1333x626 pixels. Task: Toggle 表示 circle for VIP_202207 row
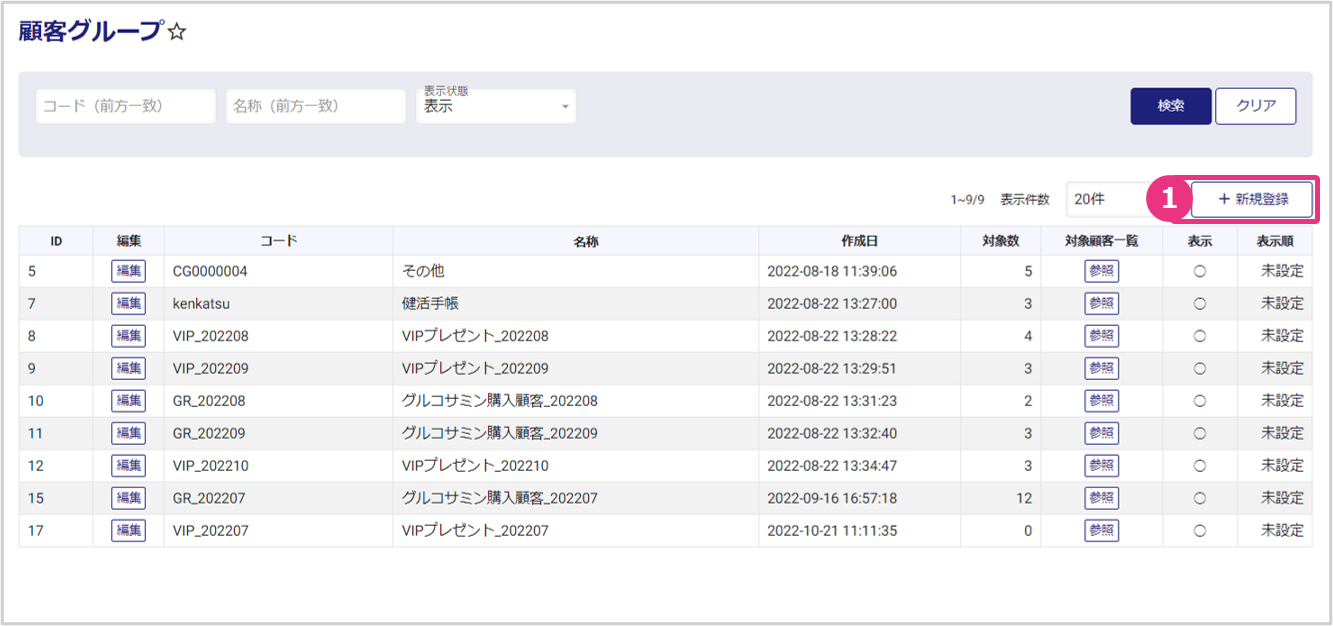coord(1200,531)
